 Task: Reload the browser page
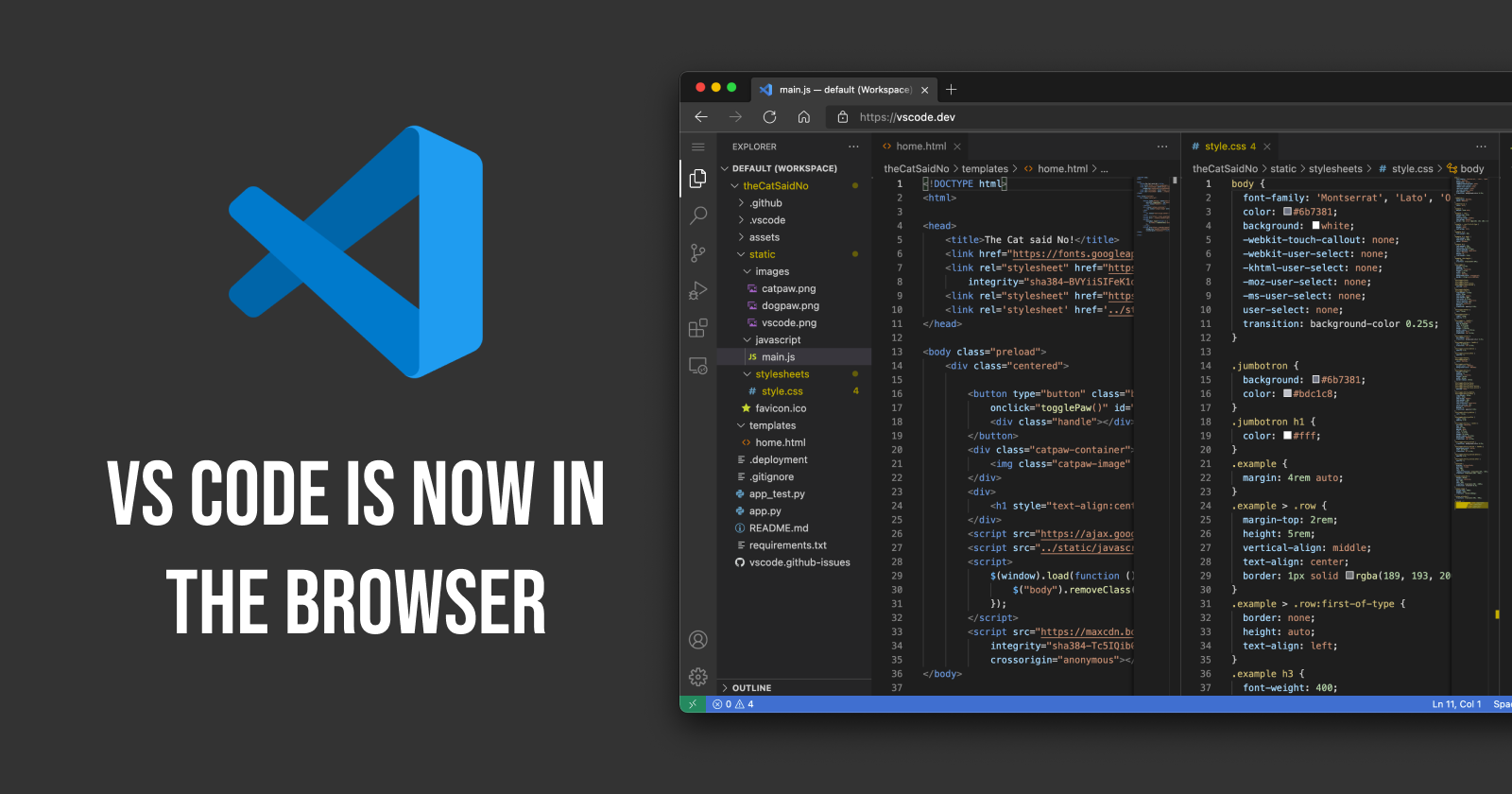[769, 117]
